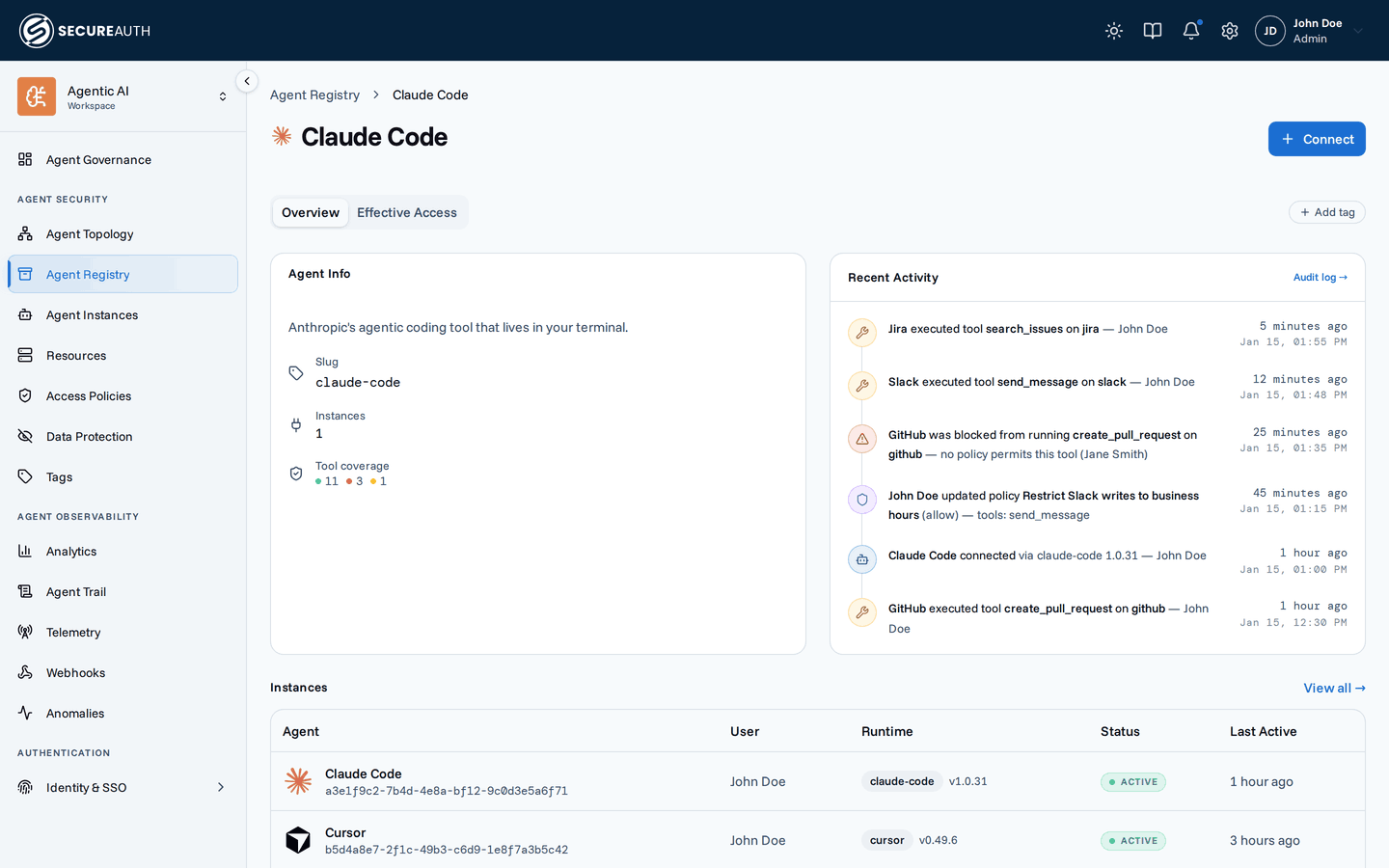Click the claude-code slug value

coord(358,383)
